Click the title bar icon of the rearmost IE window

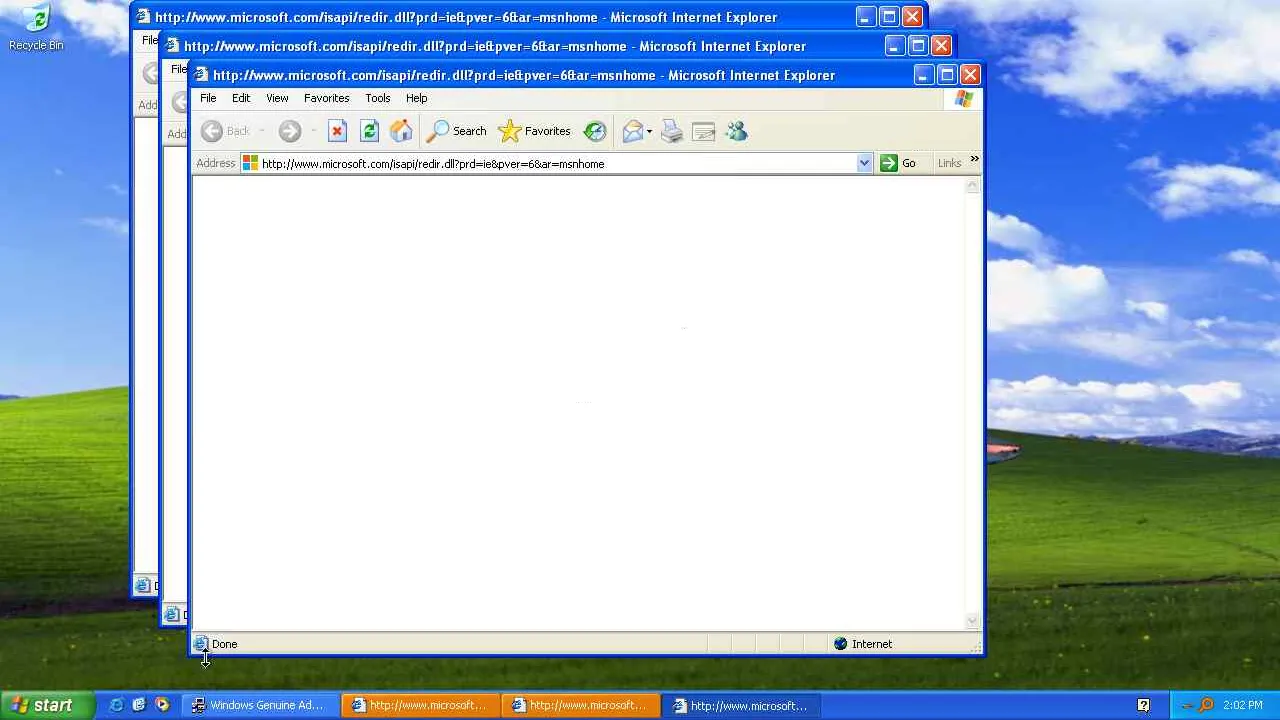click(144, 17)
